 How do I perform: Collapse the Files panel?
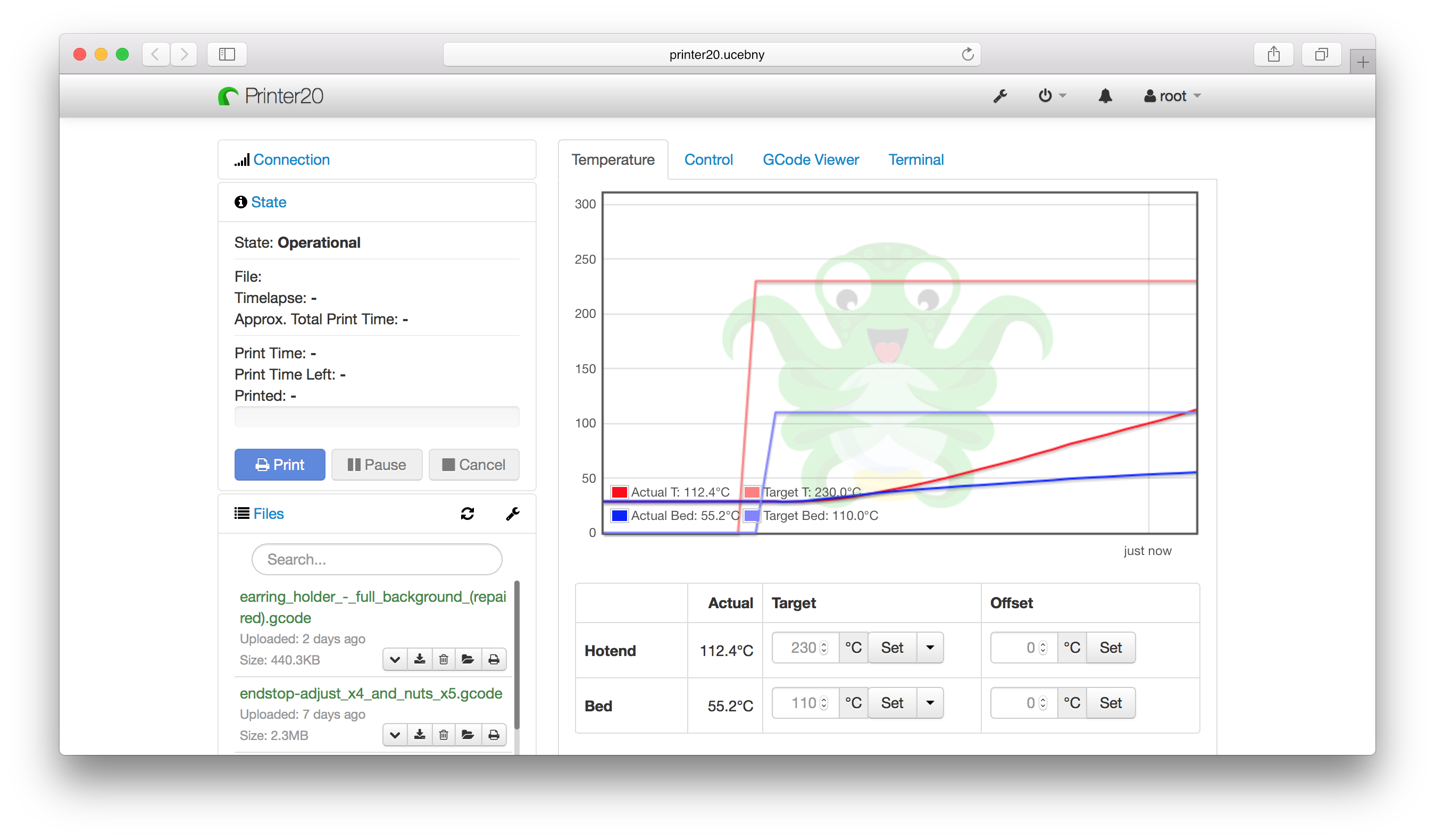(268, 514)
